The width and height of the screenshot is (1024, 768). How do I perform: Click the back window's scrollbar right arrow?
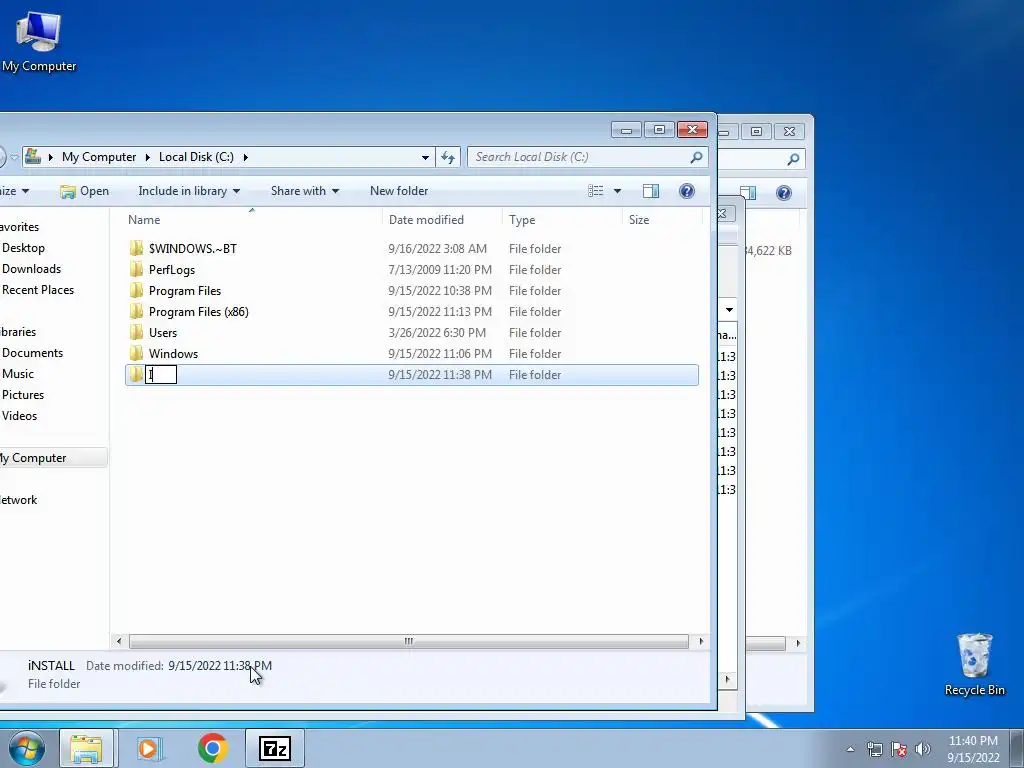pos(797,643)
